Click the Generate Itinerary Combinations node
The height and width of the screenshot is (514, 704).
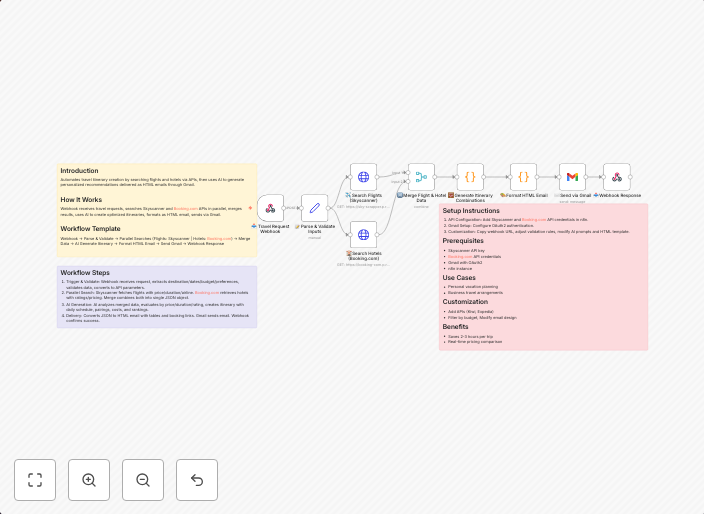point(470,177)
